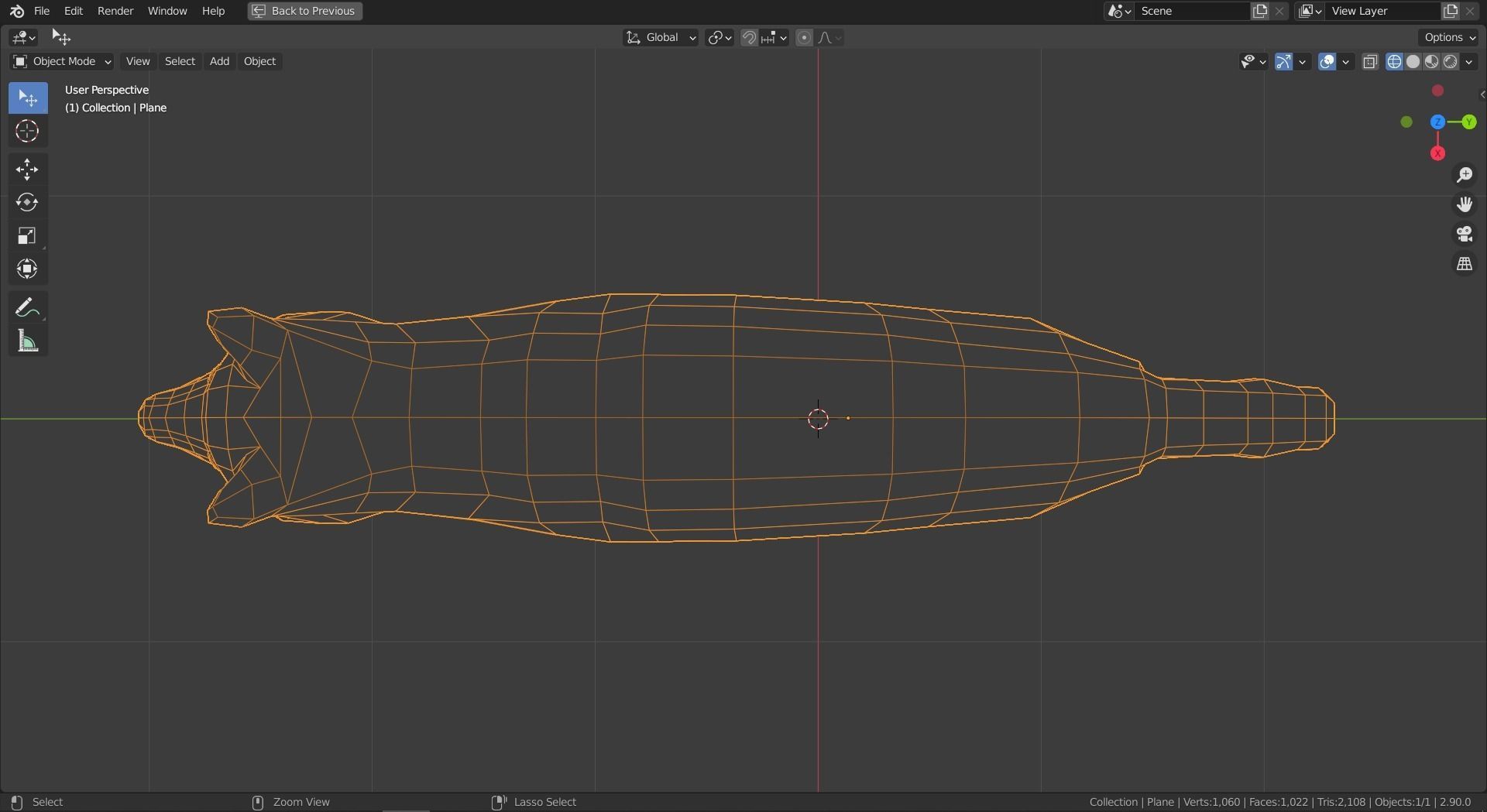The height and width of the screenshot is (812, 1487).
Task: Click the add view layer icon
Action: pos(1450,11)
